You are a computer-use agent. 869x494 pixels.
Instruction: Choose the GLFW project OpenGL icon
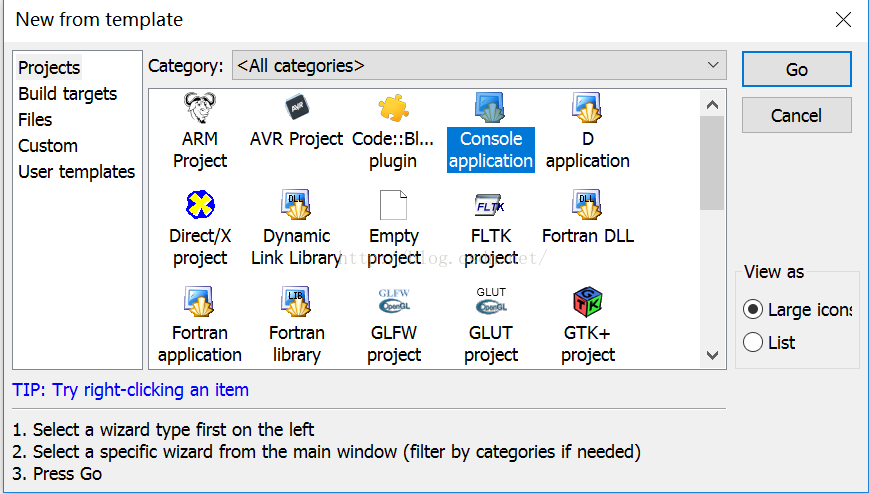click(x=394, y=300)
